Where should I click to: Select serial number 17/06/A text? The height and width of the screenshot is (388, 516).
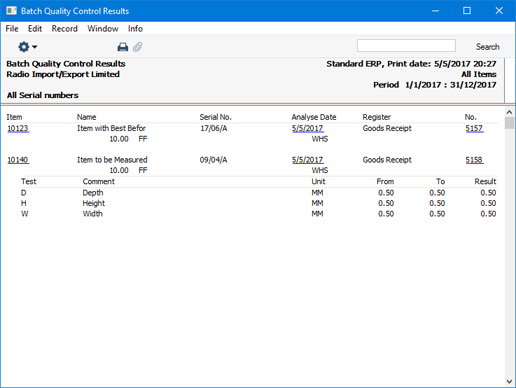[x=214, y=128]
